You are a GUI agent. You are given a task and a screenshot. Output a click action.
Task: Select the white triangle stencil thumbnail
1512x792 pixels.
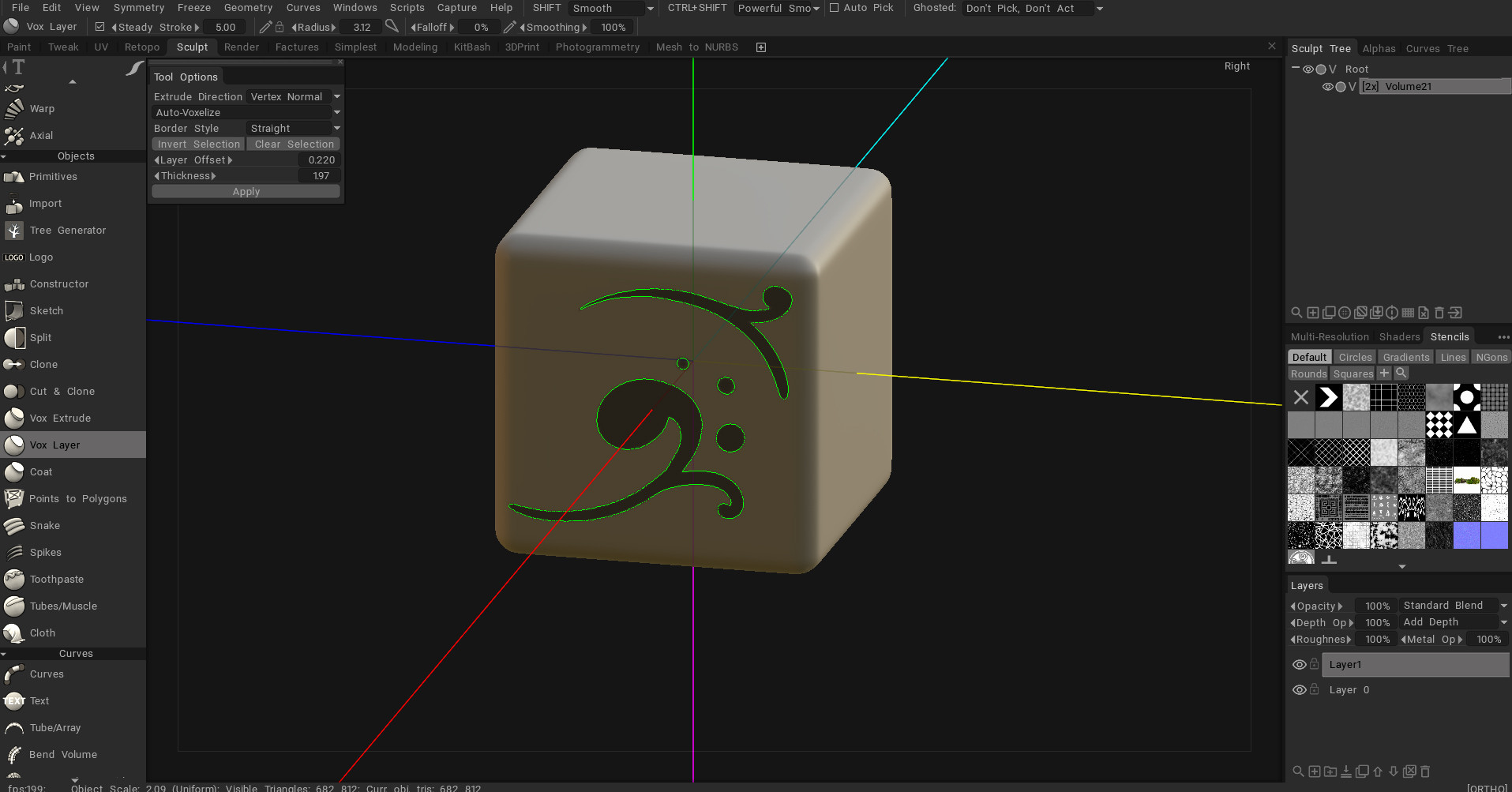point(1466,426)
